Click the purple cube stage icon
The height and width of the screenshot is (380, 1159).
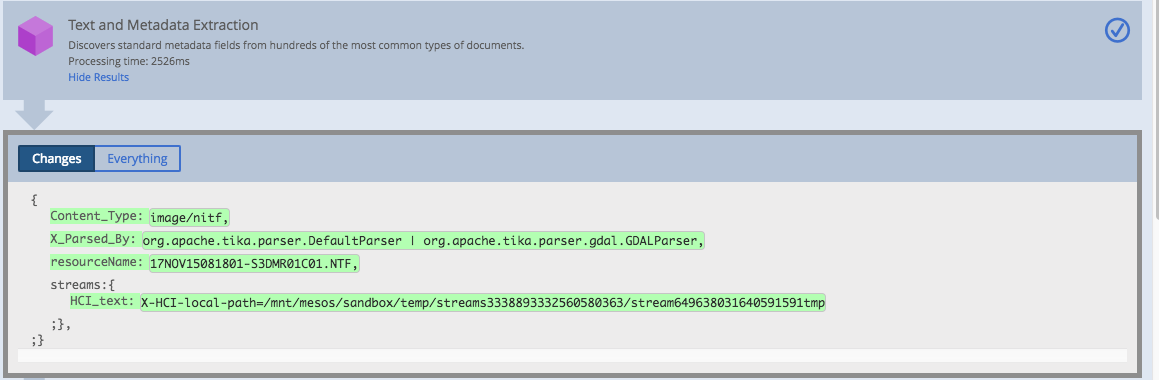pos(36,36)
